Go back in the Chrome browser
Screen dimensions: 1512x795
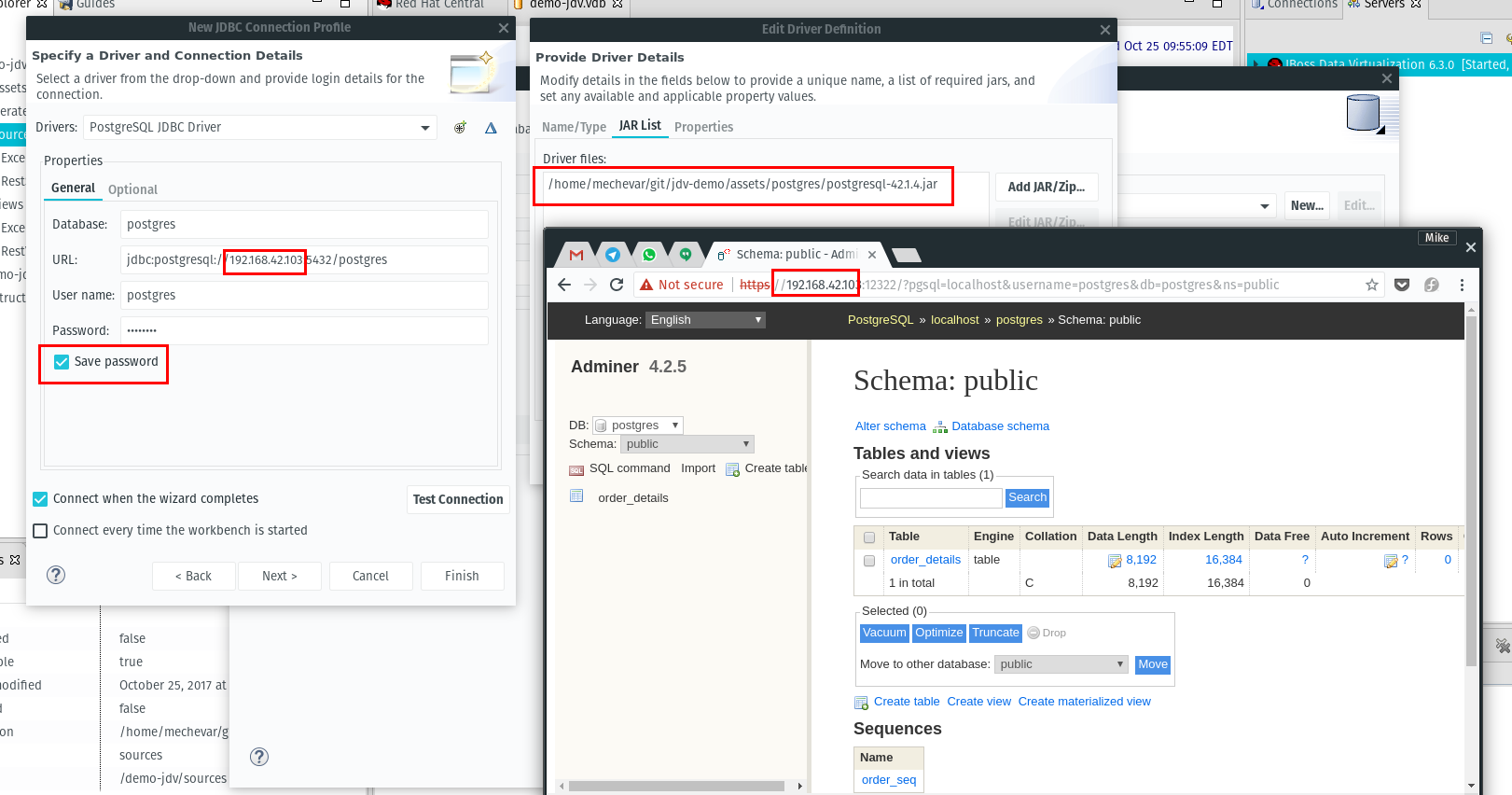[x=564, y=285]
